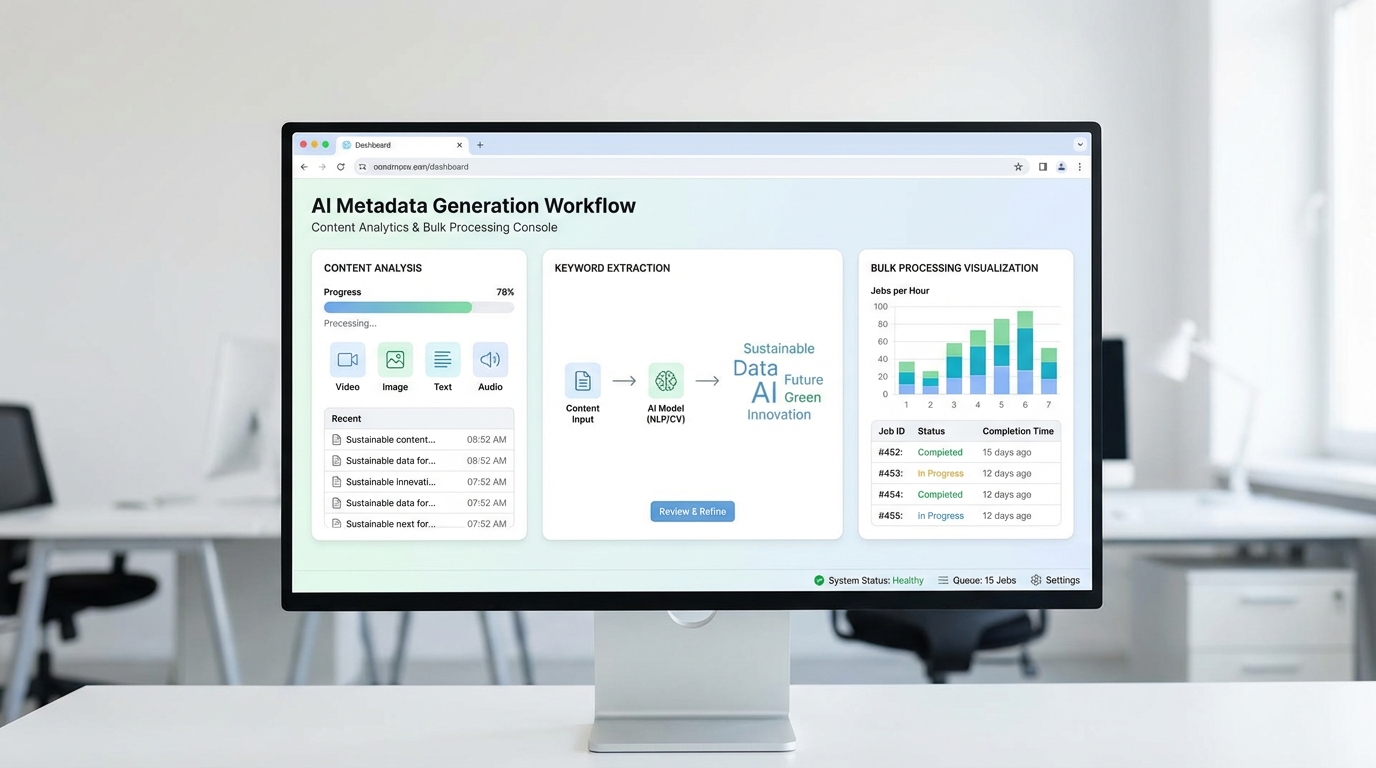Open a new tab with the plus button
This screenshot has width=1376, height=768.
tap(479, 144)
